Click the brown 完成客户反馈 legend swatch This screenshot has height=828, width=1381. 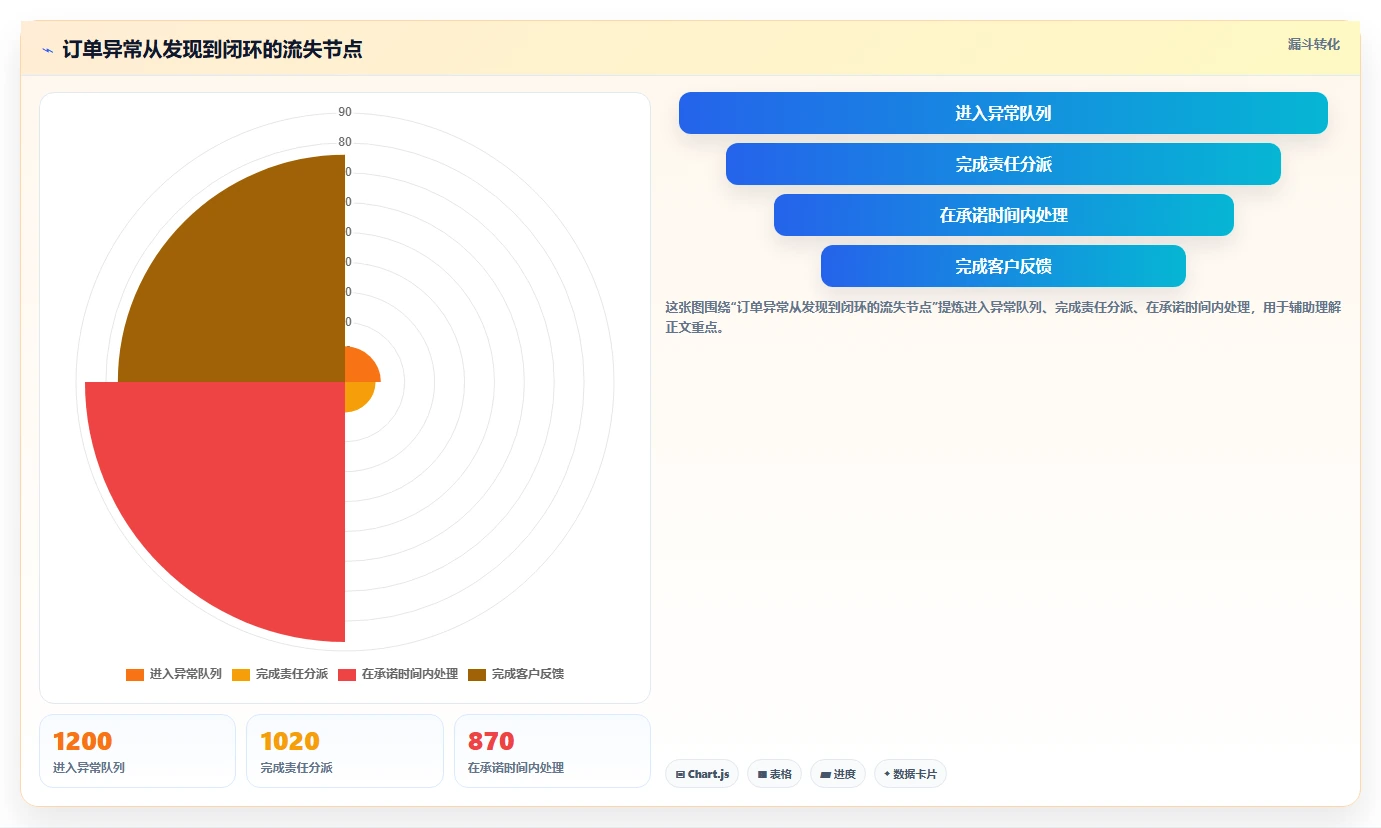pos(477,675)
